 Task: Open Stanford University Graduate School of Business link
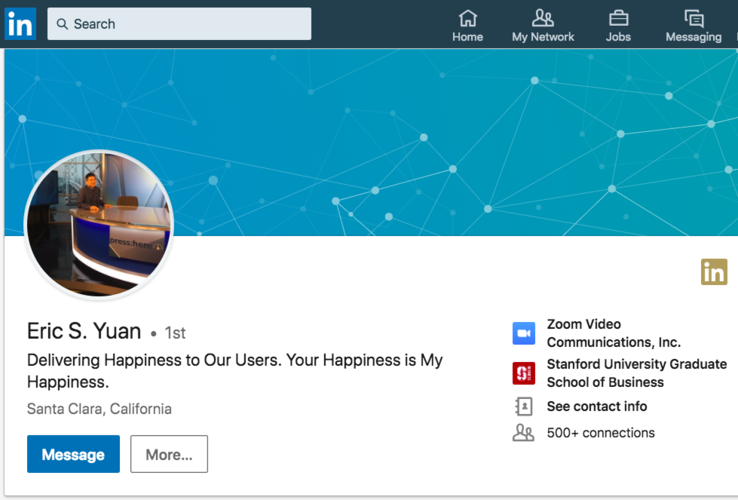click(637, 373)
